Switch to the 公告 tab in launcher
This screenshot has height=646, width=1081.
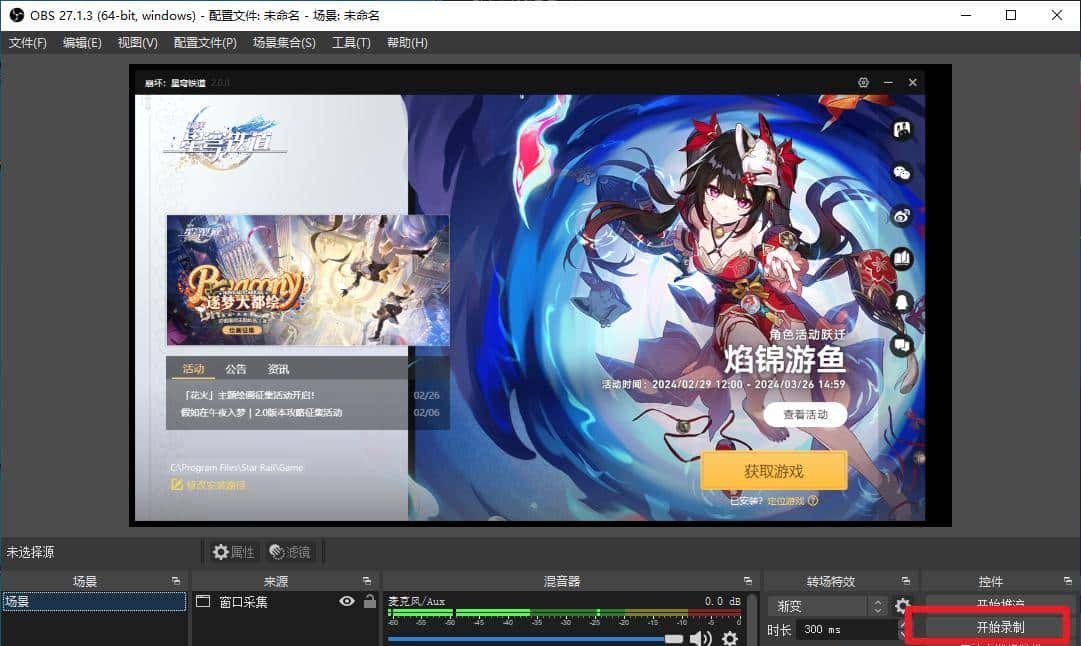tap(236, 368)
